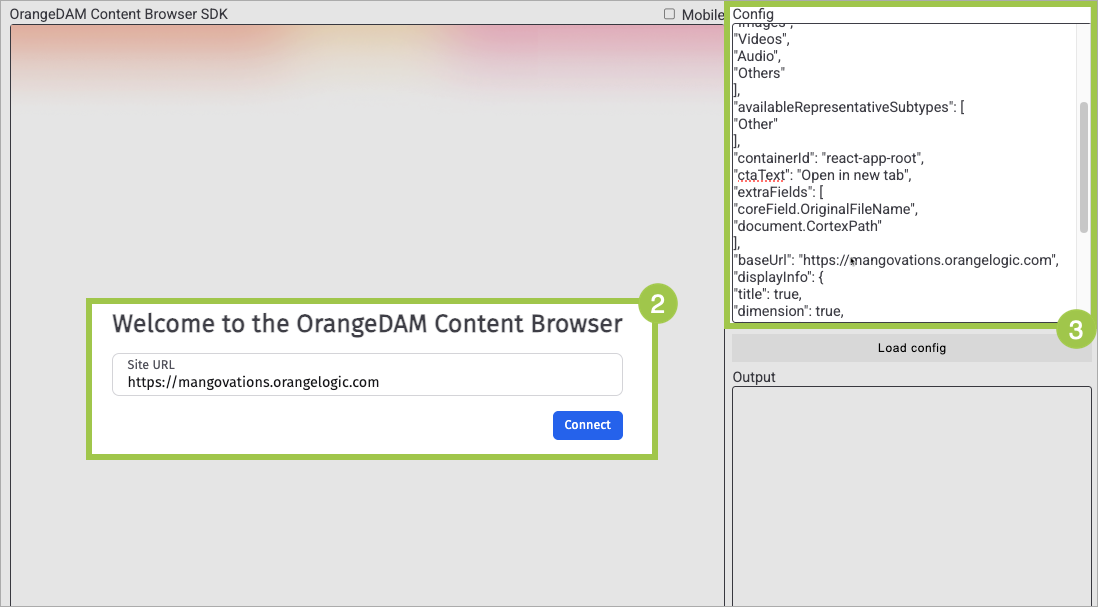This screenshot has height=607, width=1098.
Task: Click inside the Output text area
Action: (x=912, y=496)
